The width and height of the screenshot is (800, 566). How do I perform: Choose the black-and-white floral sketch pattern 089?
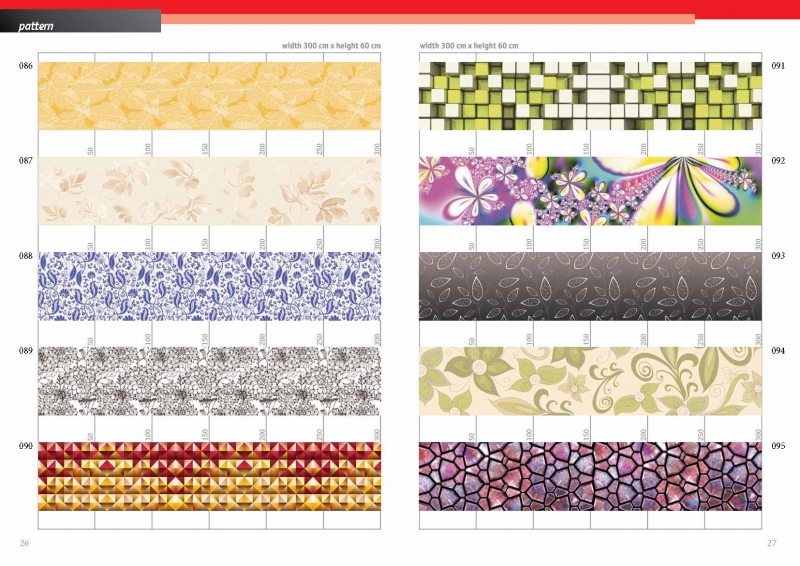tap(209, 380)
